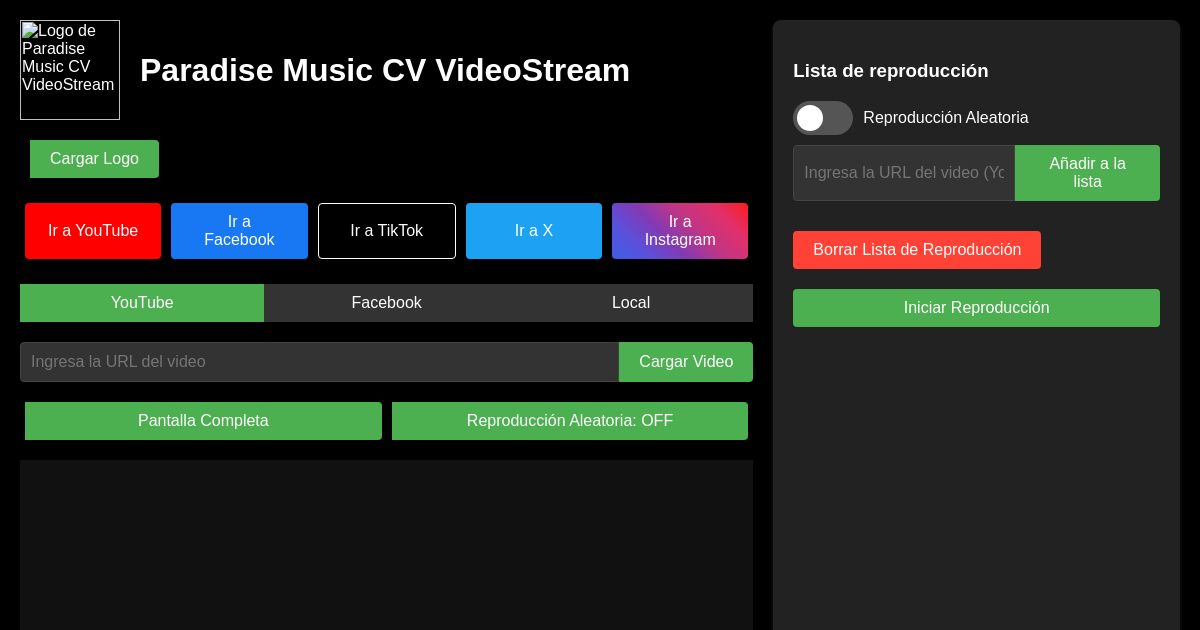The height and width of the screenshot is (630, 1200).
Task: Activate Pantalla Completa mode
Action: click(x=203, y=421)
